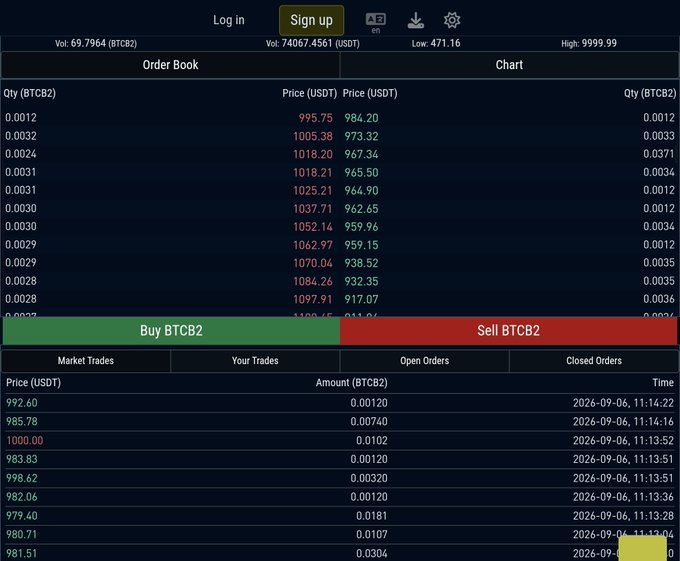Select ask price 1052.14

pos(313,227)
